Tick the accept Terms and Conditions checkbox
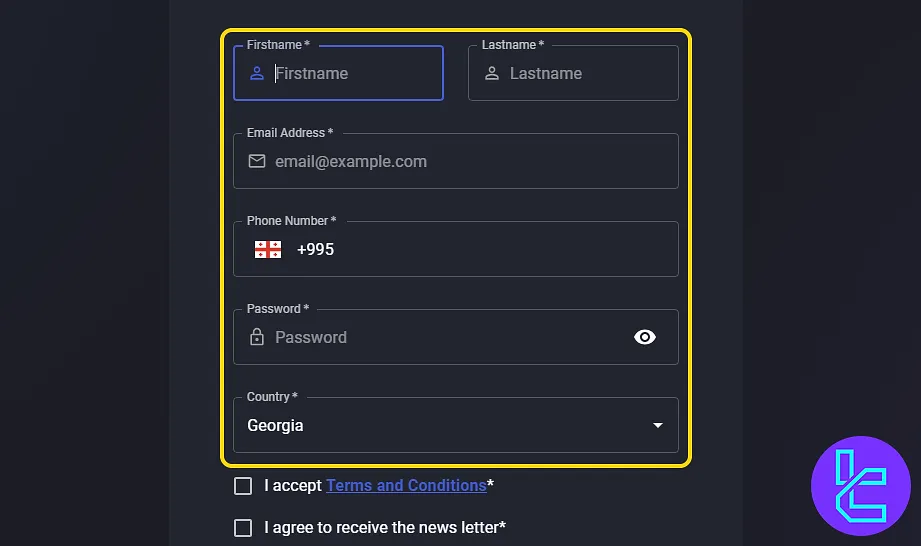Screen dimensions: 921x546 point(243,486)
